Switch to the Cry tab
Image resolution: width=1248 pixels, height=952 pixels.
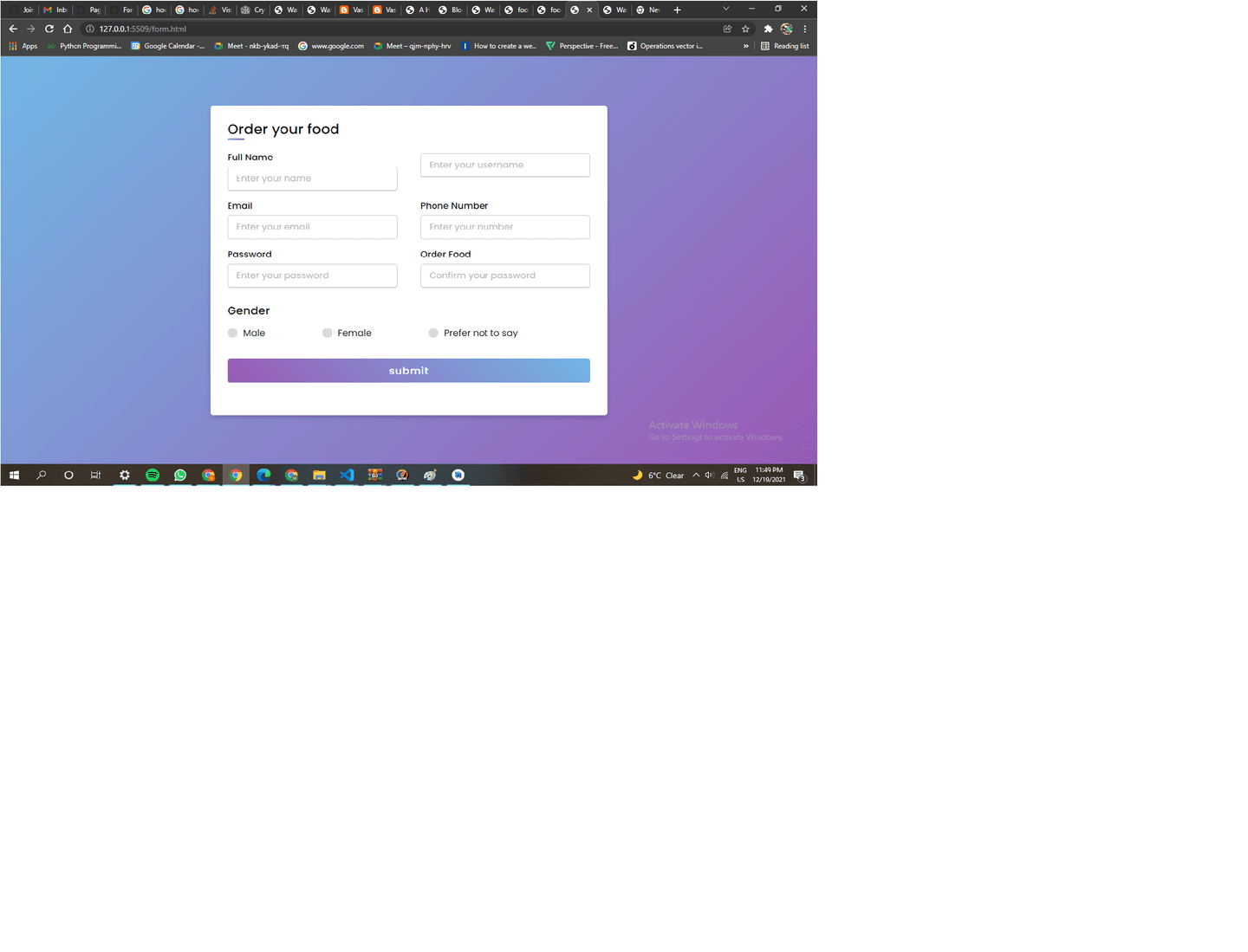tap(253, 10)
